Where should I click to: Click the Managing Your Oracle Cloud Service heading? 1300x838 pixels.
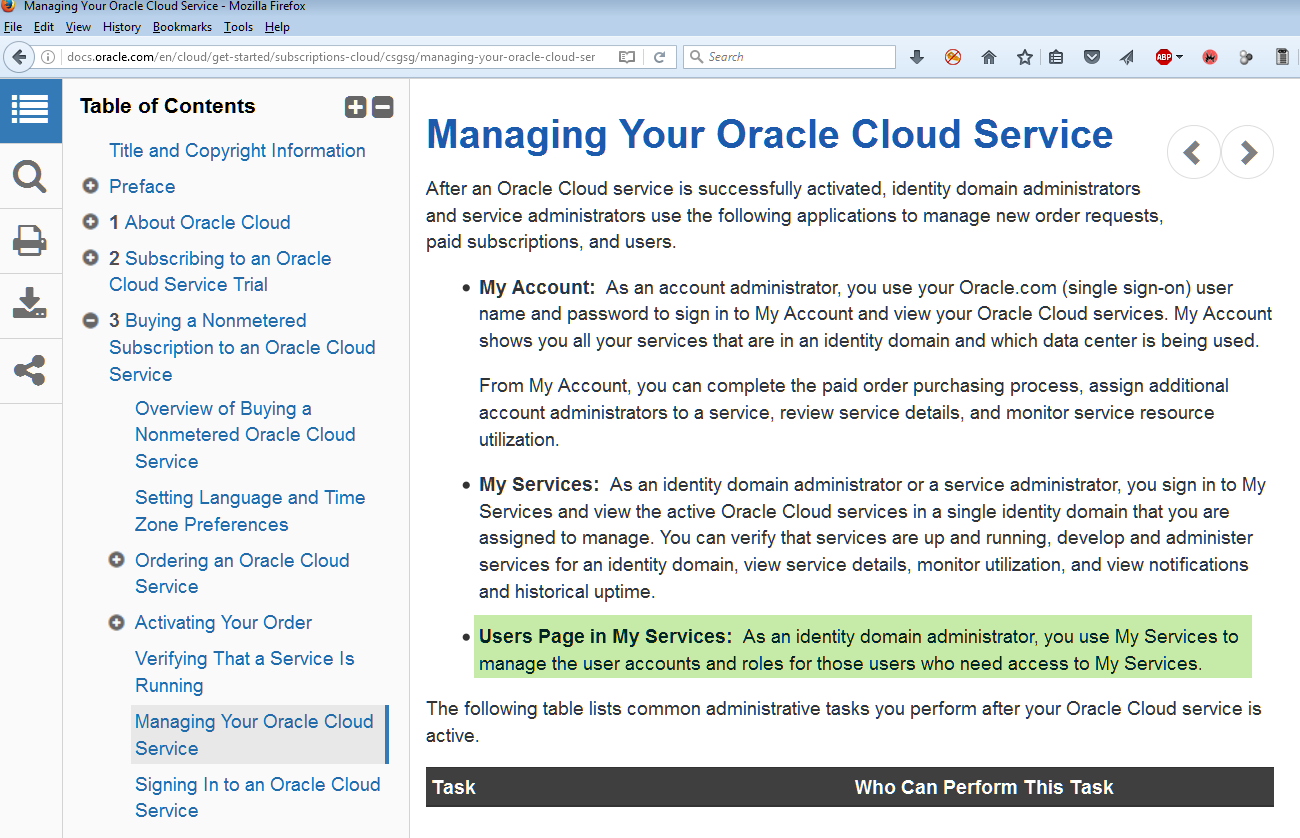pos(770,134)
